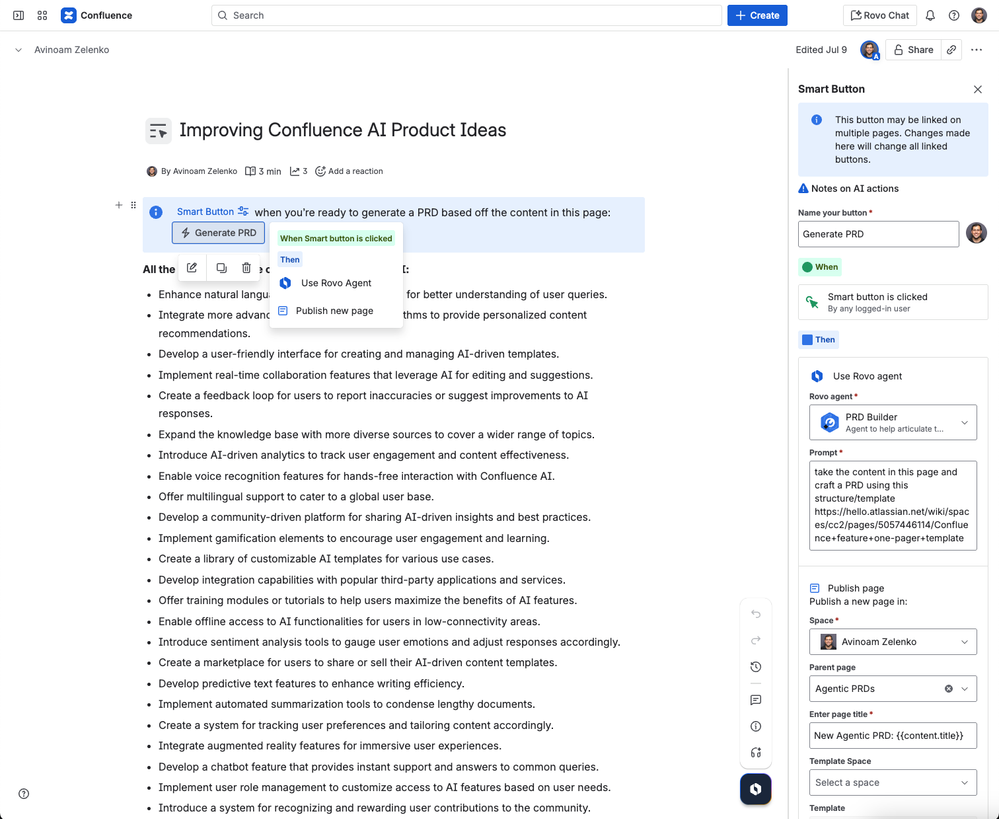Click Add a reaction
The image size is (999, 819).
pos(349,171)
